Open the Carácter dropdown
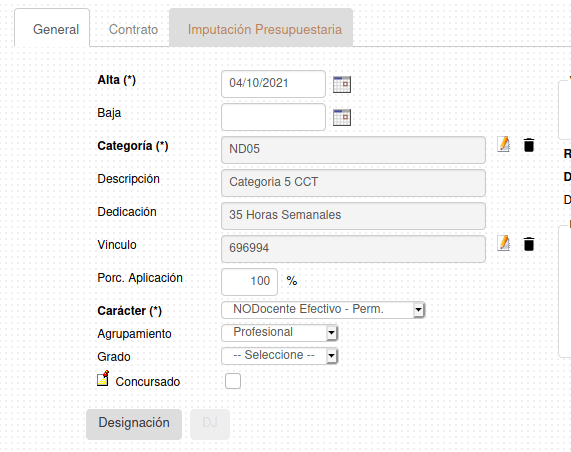This screenshot has width=571, height=452. click(323, 310)
